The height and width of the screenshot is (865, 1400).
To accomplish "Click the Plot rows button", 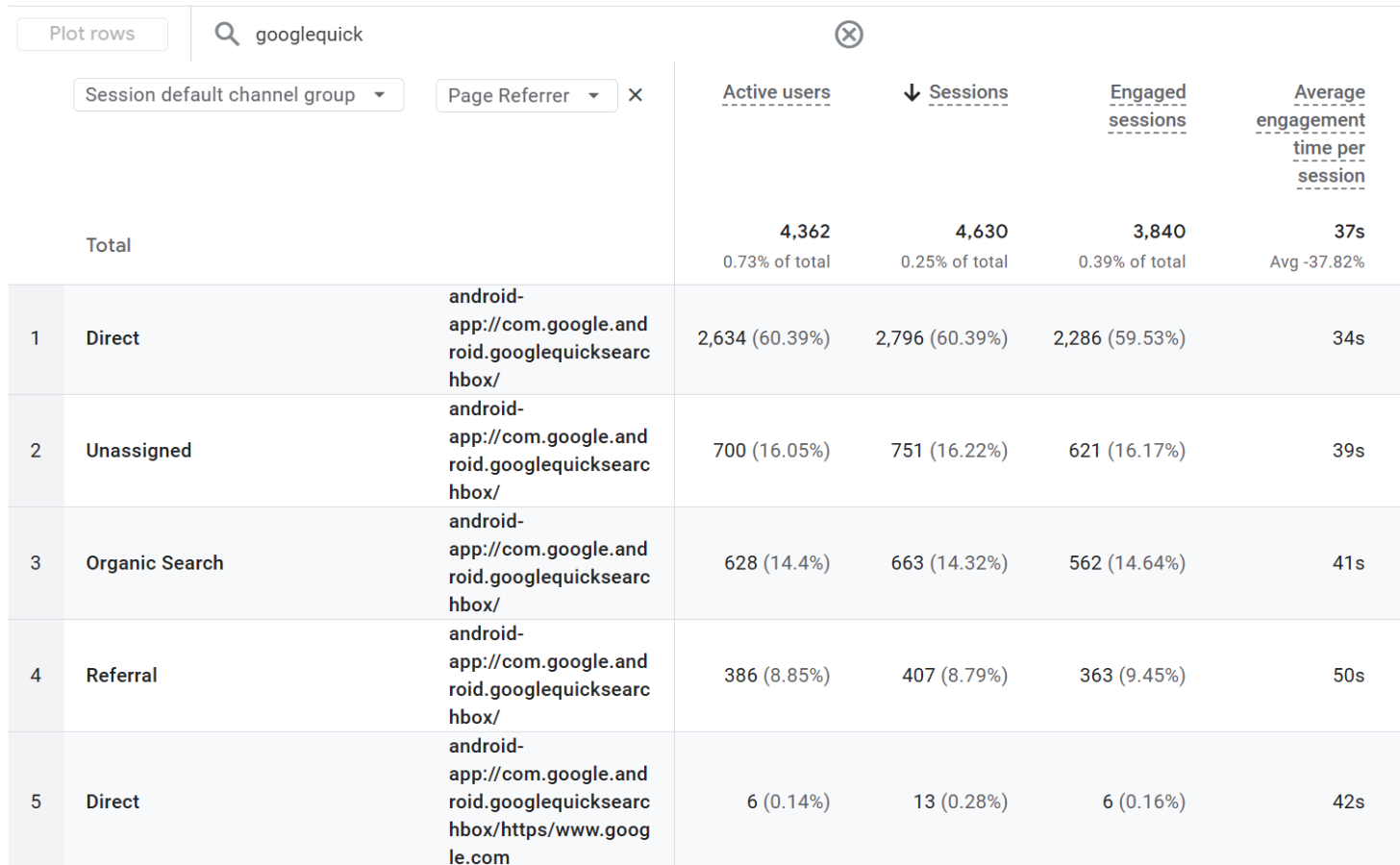I will 92,34.
